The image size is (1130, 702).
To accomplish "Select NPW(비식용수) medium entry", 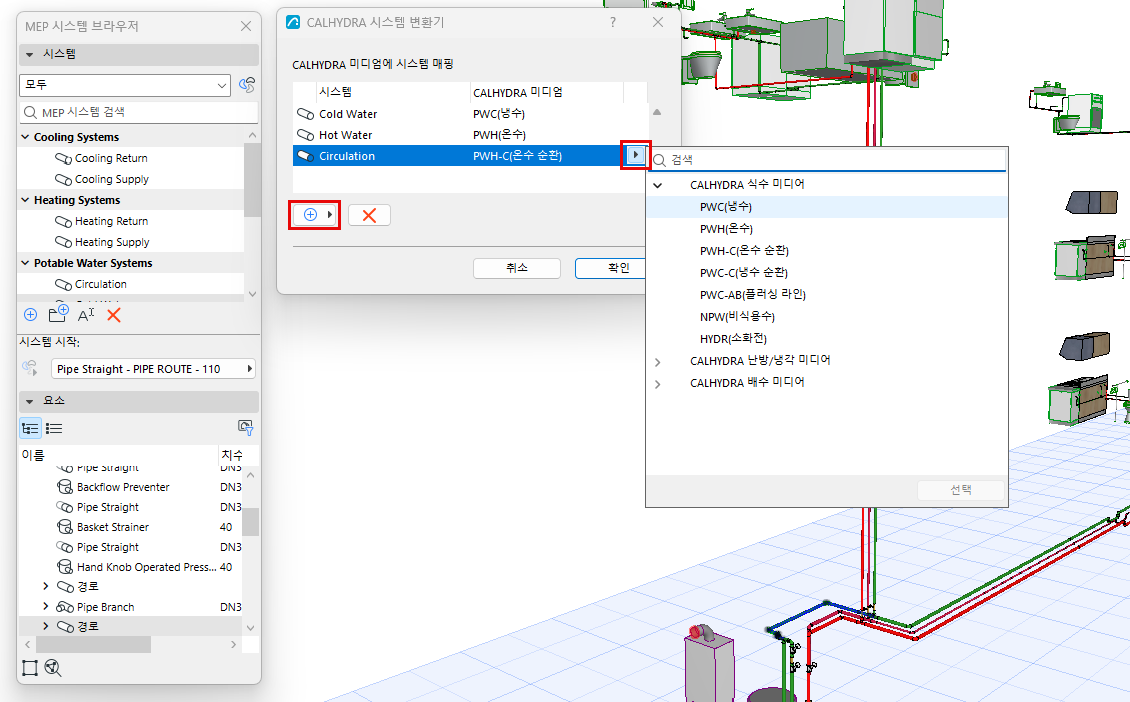I will 737,316.
